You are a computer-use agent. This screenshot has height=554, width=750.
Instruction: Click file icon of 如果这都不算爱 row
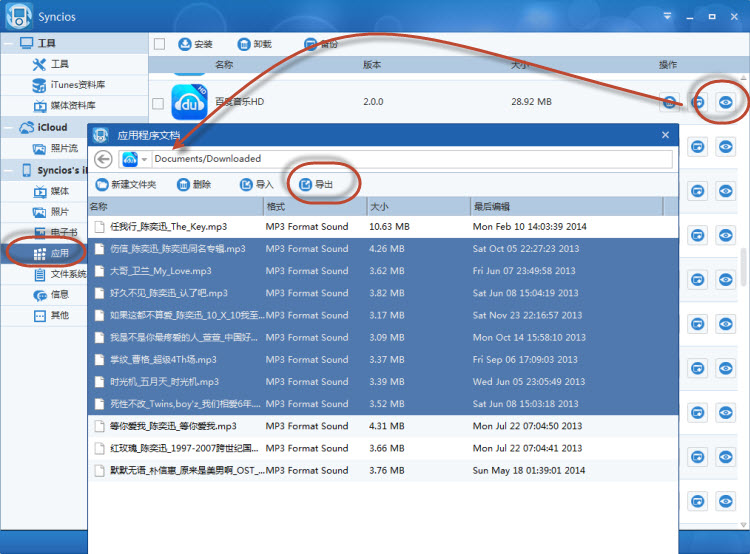coord(99,315)
